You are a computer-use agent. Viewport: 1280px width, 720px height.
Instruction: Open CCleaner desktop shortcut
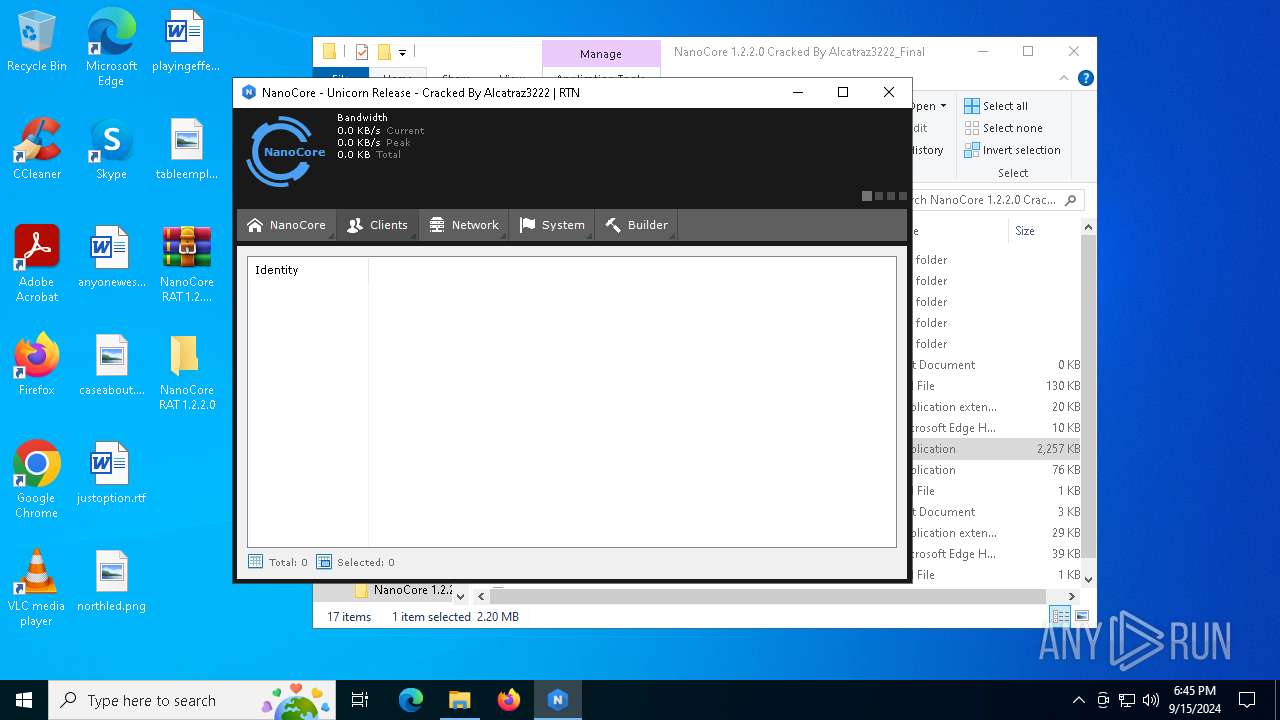click(x=37, y=150)
